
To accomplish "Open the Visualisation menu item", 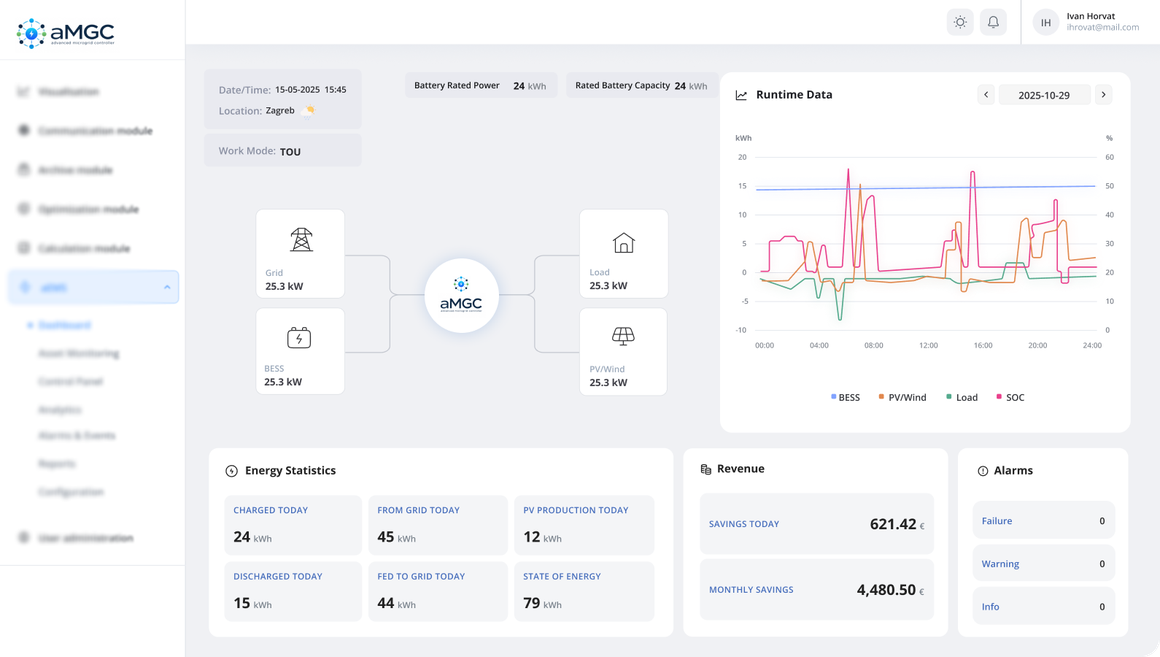I will point(68,92).
